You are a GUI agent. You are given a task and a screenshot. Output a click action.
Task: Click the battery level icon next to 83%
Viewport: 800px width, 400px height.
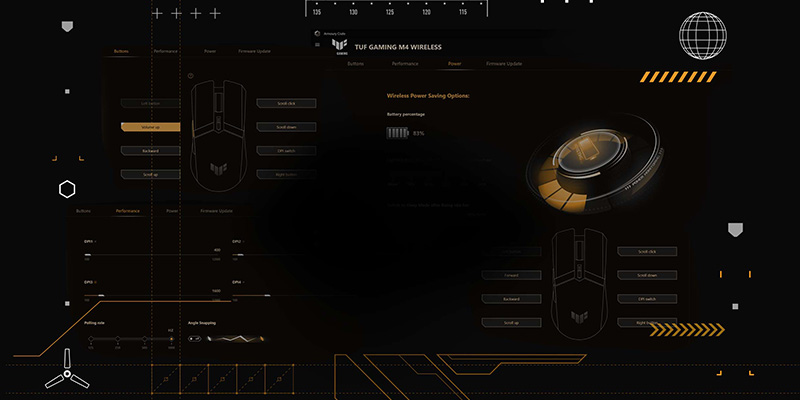398,133
